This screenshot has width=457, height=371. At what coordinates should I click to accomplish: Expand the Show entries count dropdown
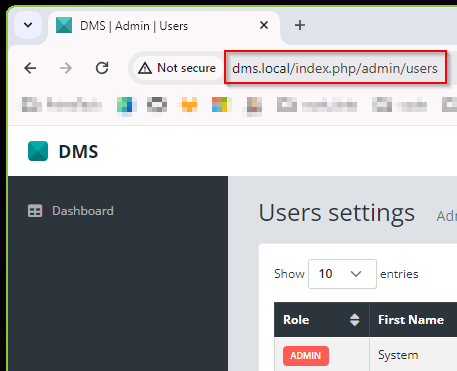click(x=342, y=274)
